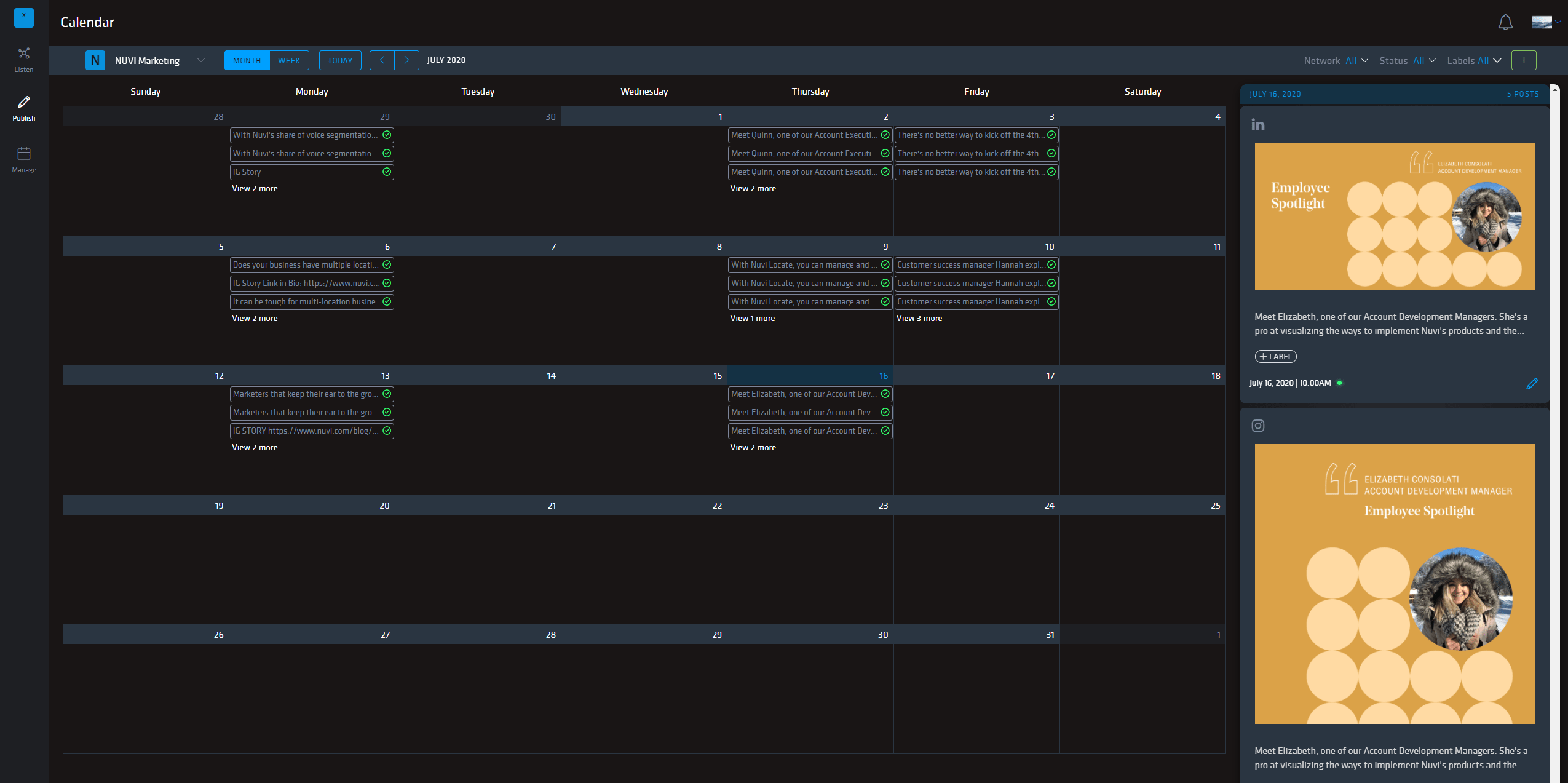Click the green plus button to add a post
The image size is (1568, 783).
coord(1524,60)
